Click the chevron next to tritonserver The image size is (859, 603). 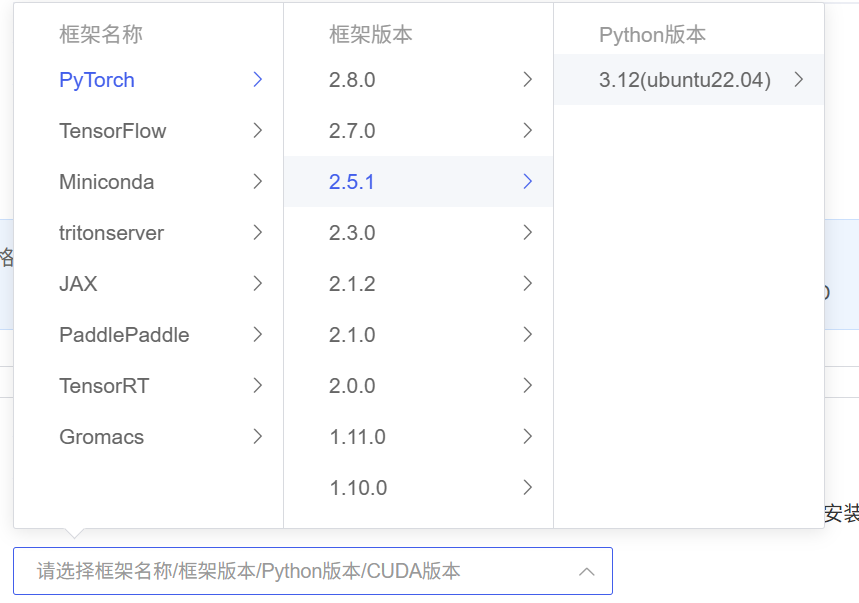click(x=257, y=233)
